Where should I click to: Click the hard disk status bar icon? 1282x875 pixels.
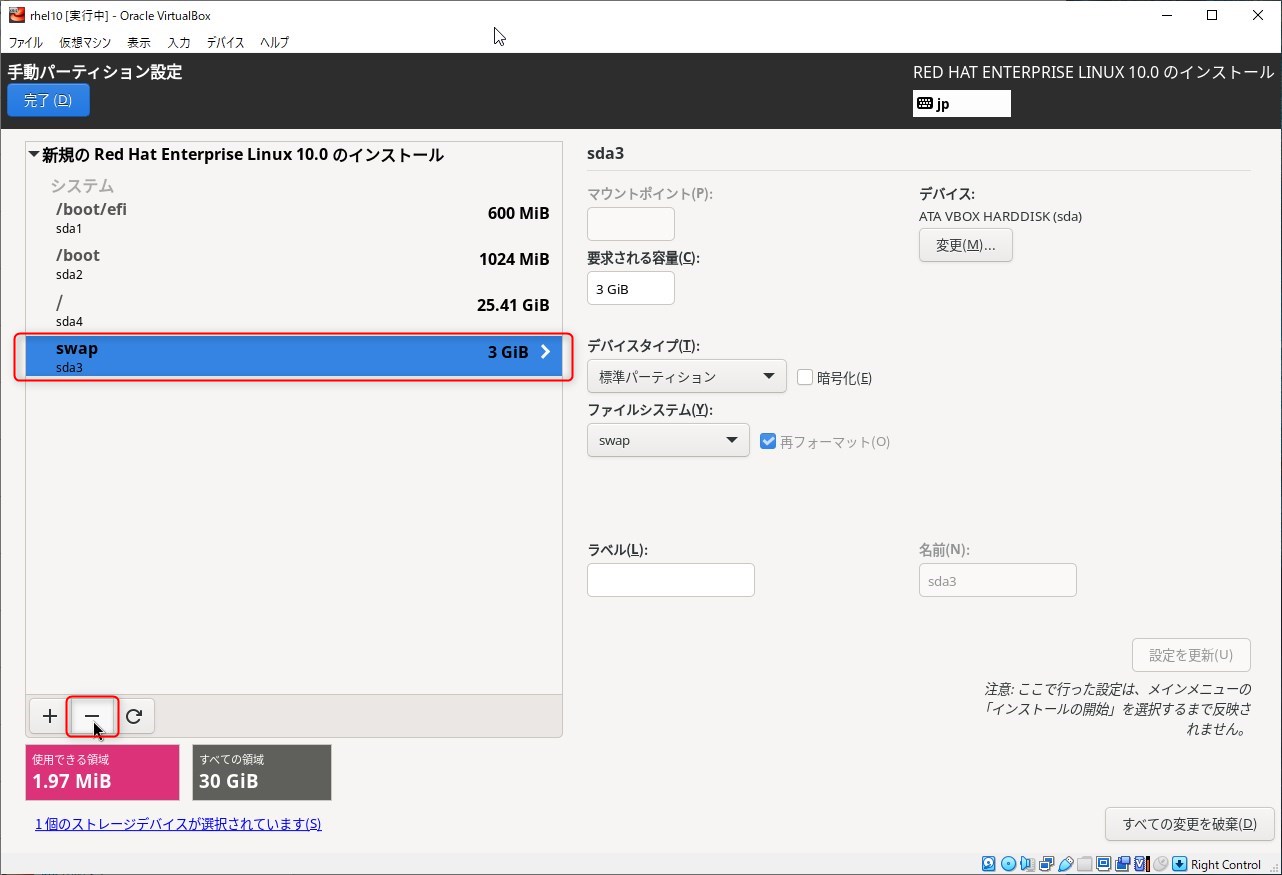click(988, 864)
